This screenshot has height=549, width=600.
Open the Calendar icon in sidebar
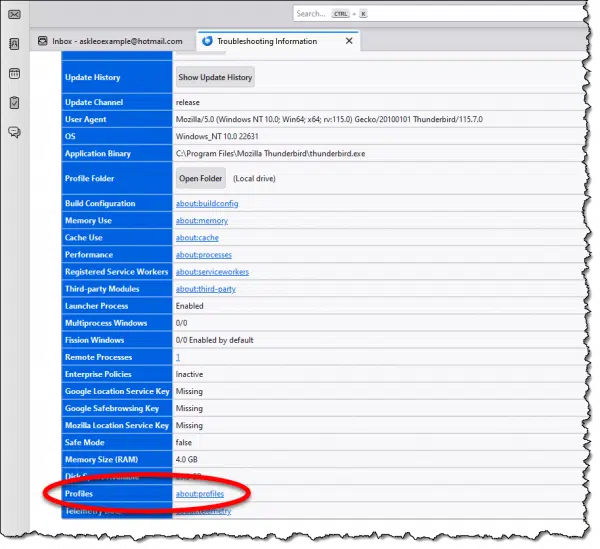(14, 73)
